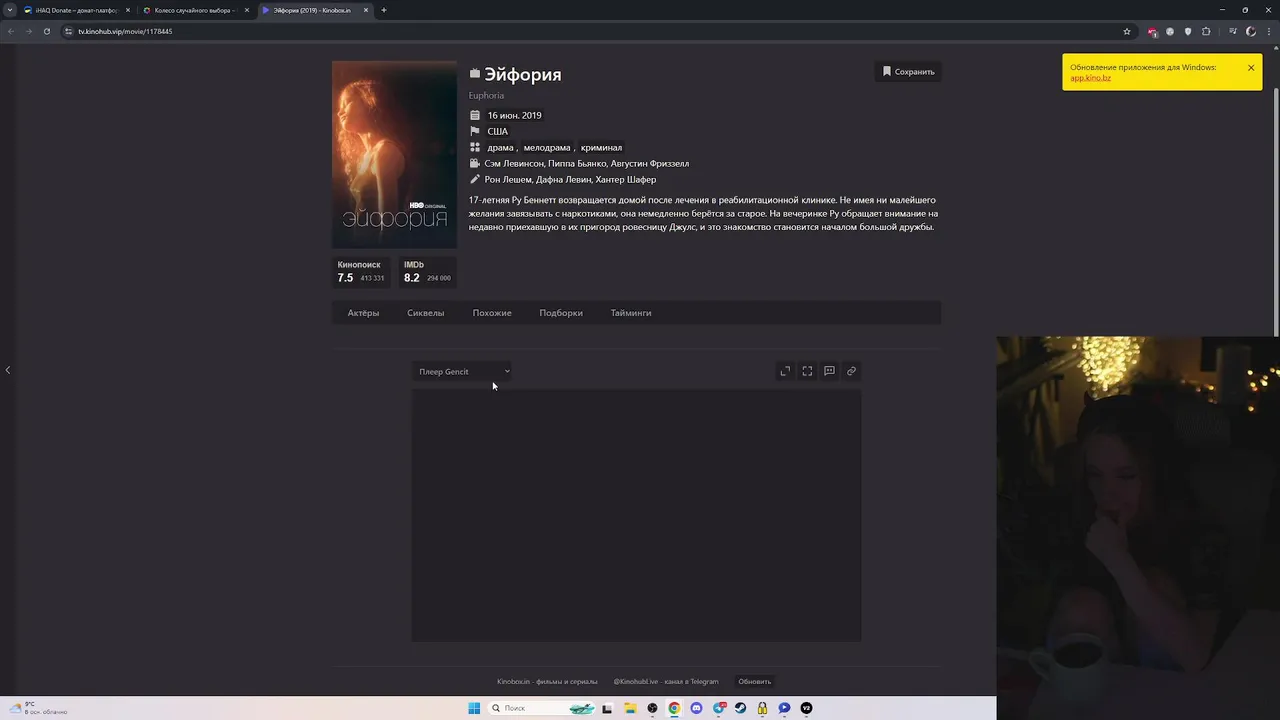
Task: Click the Chrome icon in the taskbar
Action: click(x=674, y=708)
